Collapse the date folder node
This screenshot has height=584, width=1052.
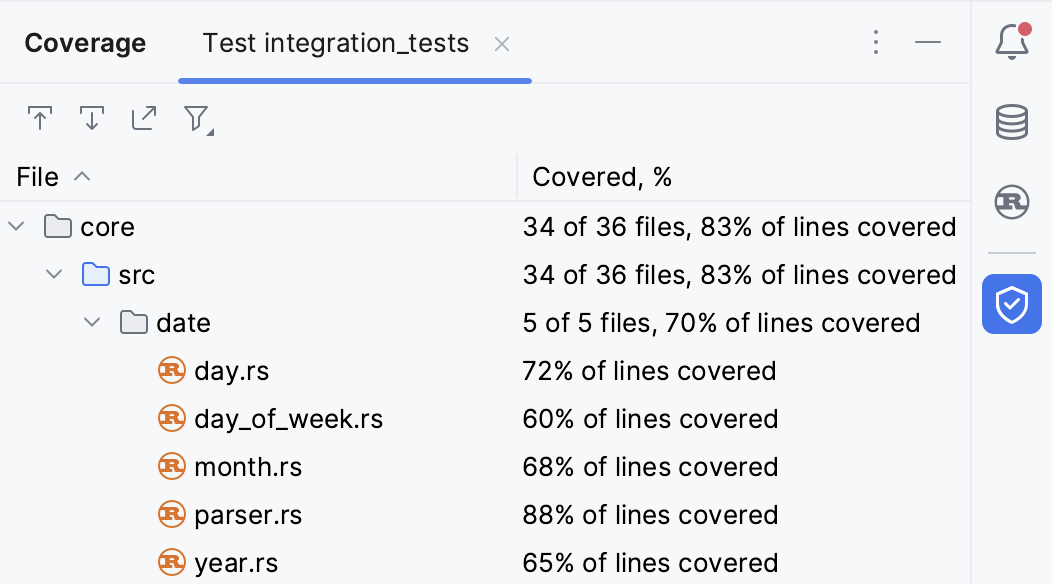[91, 322]
